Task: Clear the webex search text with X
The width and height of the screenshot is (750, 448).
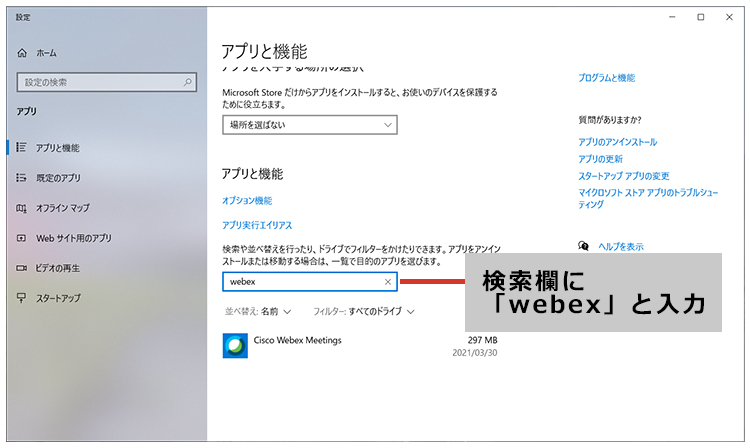Action: [388, 282]
